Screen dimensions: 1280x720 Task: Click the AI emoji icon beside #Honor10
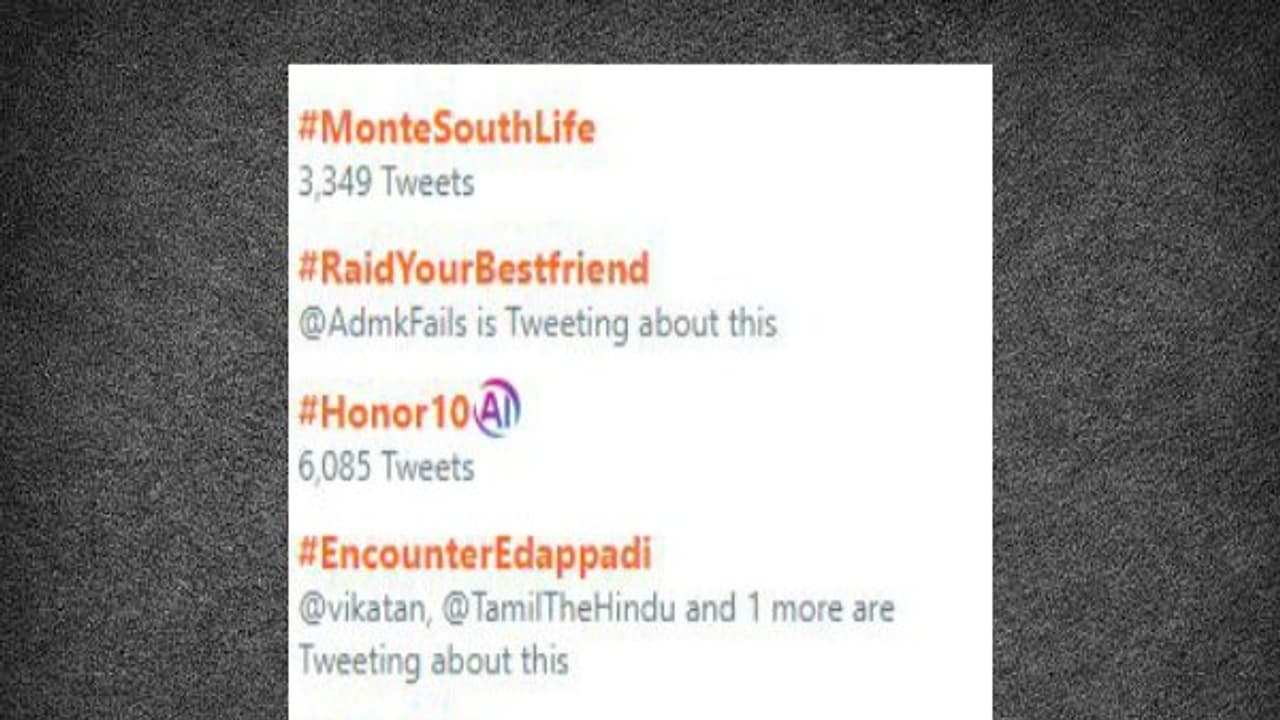point(497,410)
